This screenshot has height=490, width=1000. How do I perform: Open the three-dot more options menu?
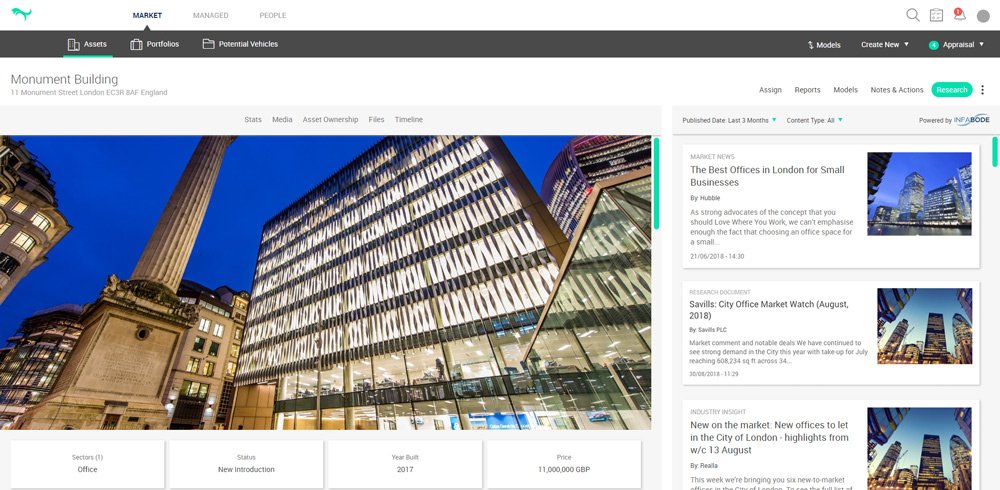click(982, 90)
